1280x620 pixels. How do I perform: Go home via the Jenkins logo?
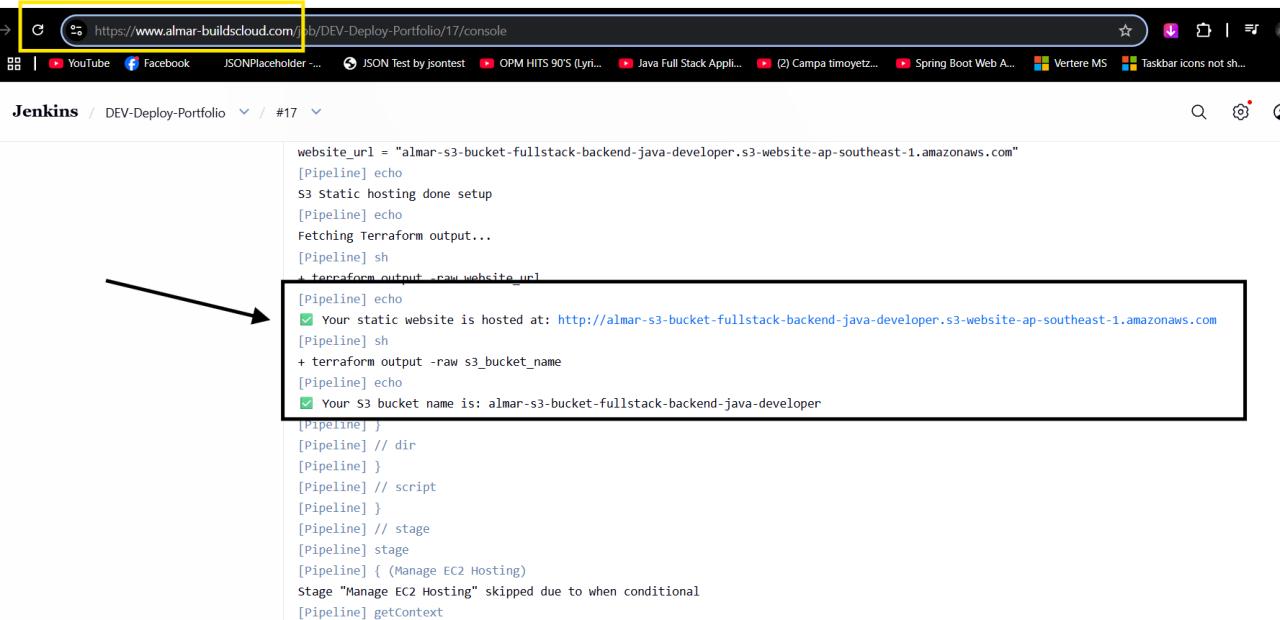[44, 112]
